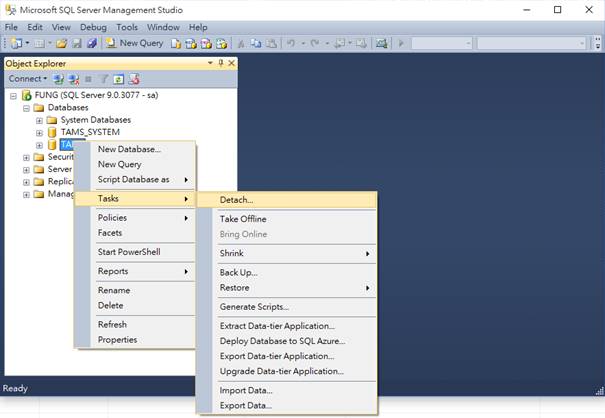Click the Activity Monitor toolbar icon
This screenshot has height=418, width=605.
pos(382,43)
